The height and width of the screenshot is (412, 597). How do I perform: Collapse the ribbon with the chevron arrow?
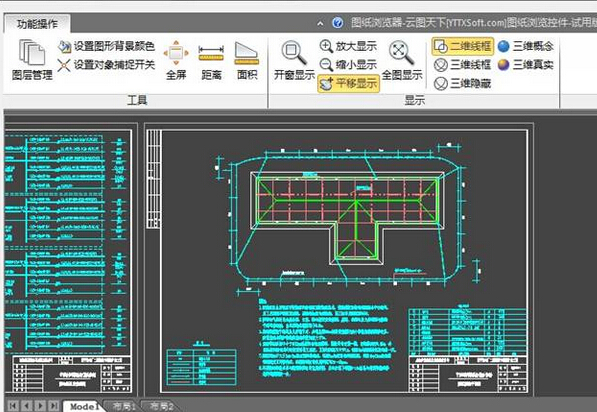pyautogui.click(x=320, y=24)
